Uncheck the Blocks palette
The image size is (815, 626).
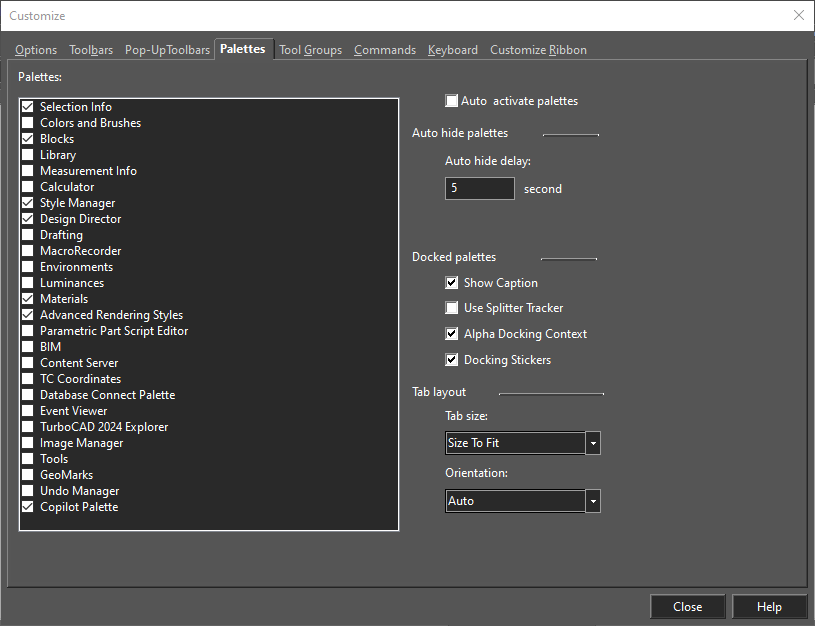pyautogui.click(x=28, y=139)
